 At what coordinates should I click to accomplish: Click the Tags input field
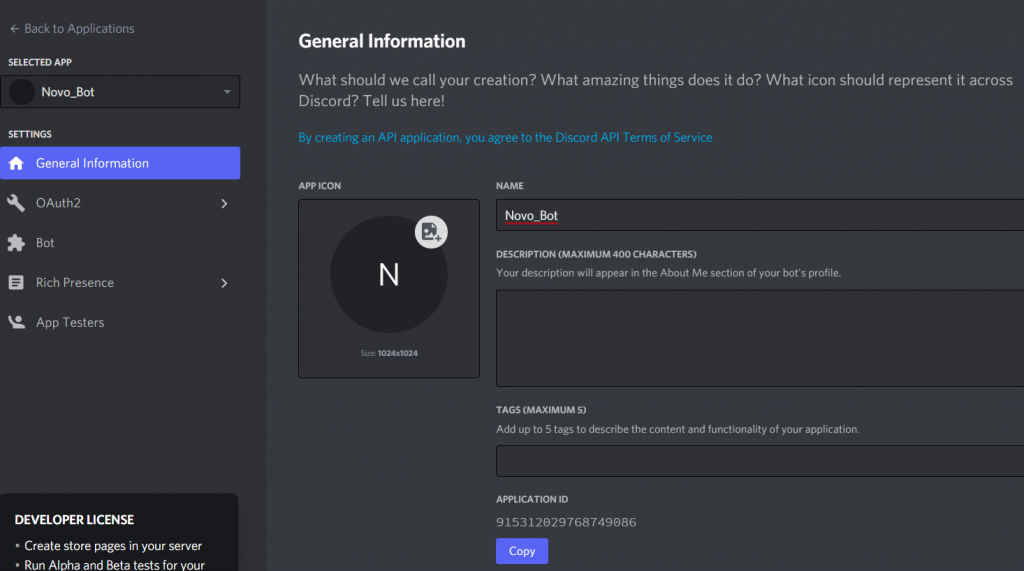tap(760, 461)
